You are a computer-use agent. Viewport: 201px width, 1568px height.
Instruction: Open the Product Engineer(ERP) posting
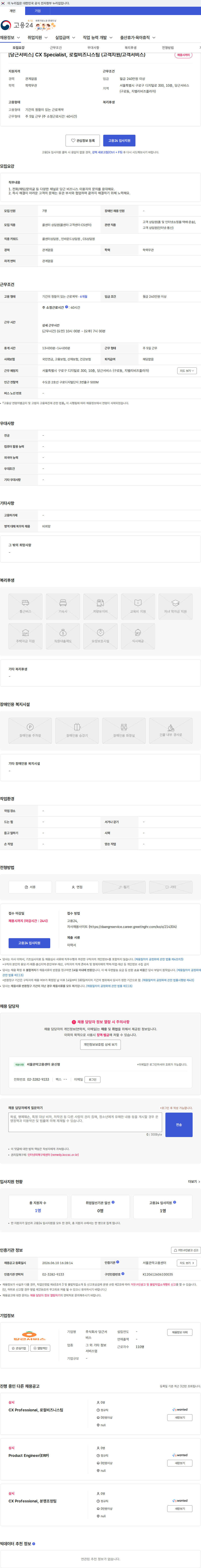pos(29,1455)
